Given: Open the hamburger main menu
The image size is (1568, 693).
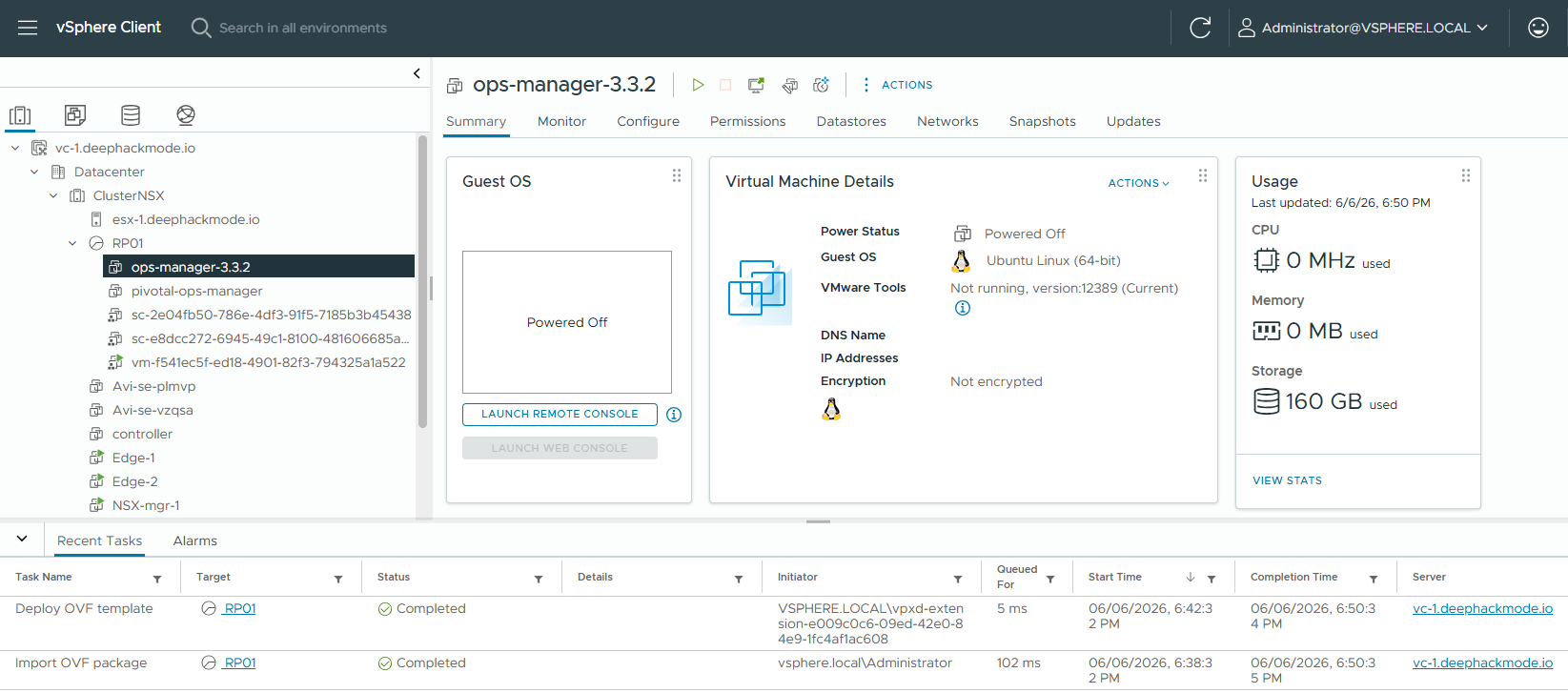Looking at the screenshot, I should 28,28.
